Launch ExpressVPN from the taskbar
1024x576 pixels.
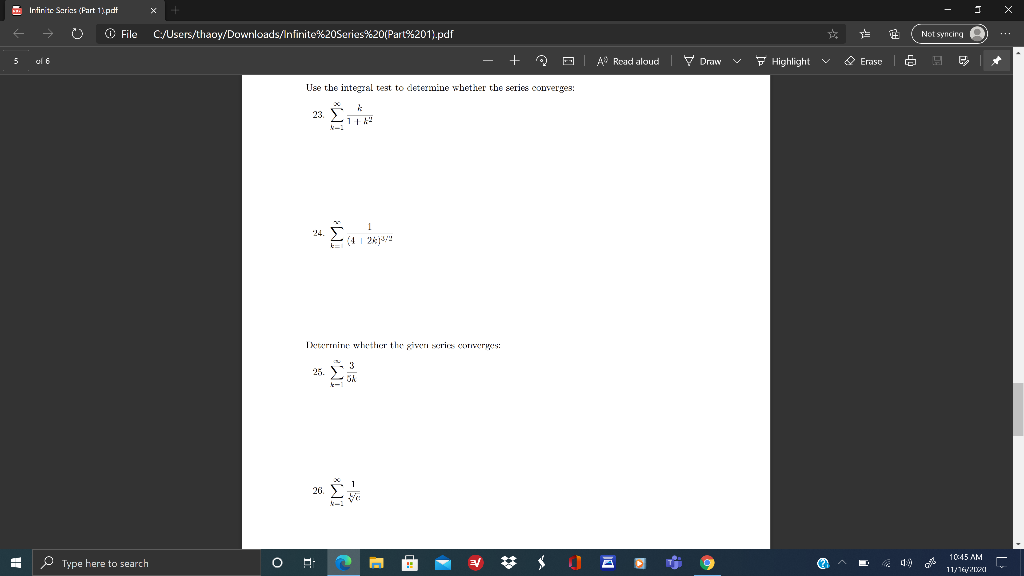pos(474,563)
